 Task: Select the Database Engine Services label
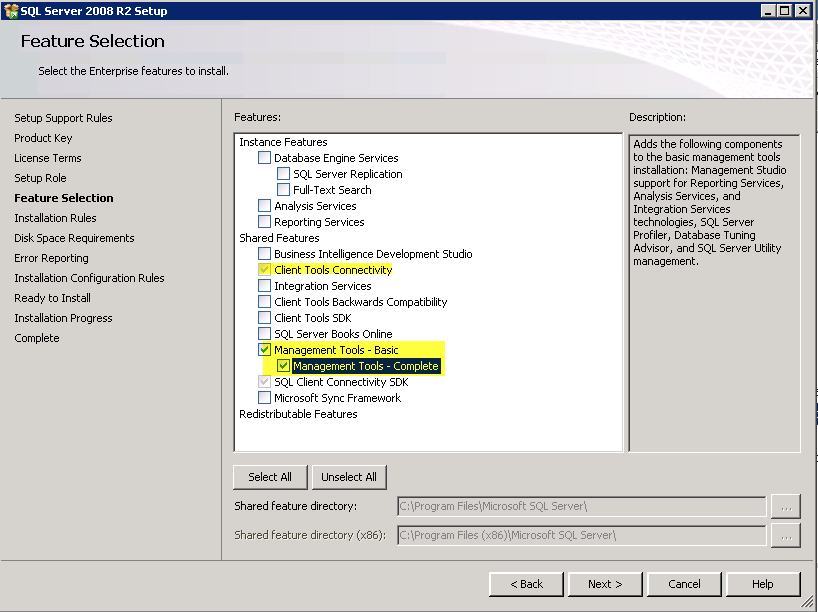[336, 158]
